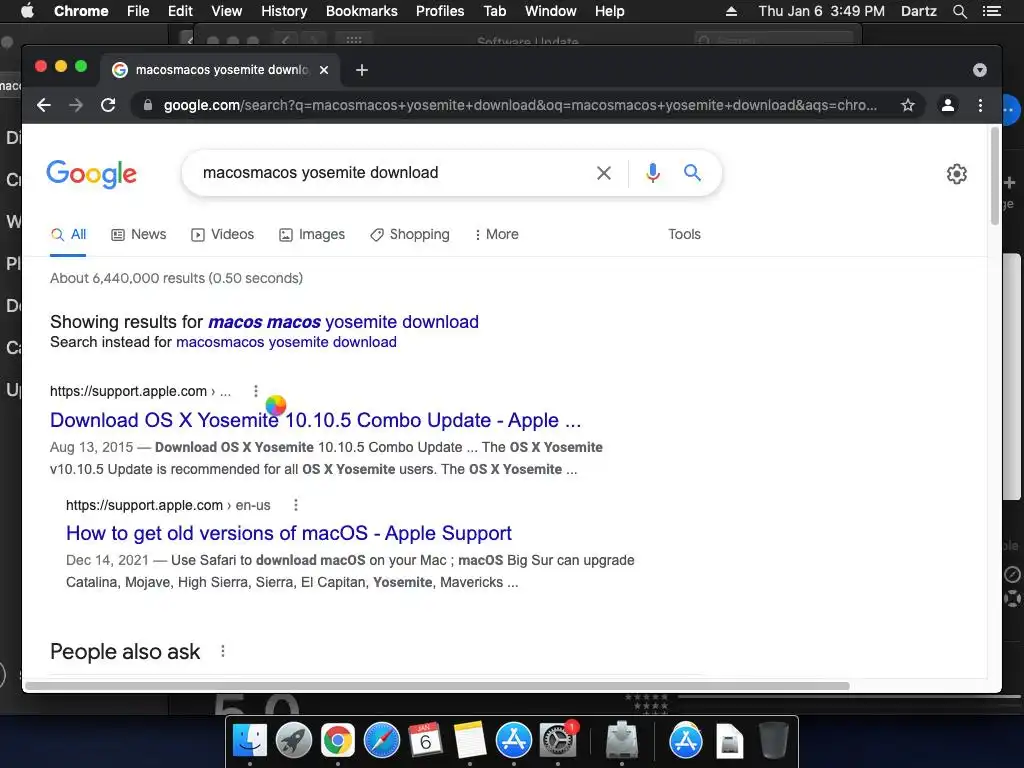
Task: Click the address bar URL
Action: pyautogui.click(x=520, y=105)
